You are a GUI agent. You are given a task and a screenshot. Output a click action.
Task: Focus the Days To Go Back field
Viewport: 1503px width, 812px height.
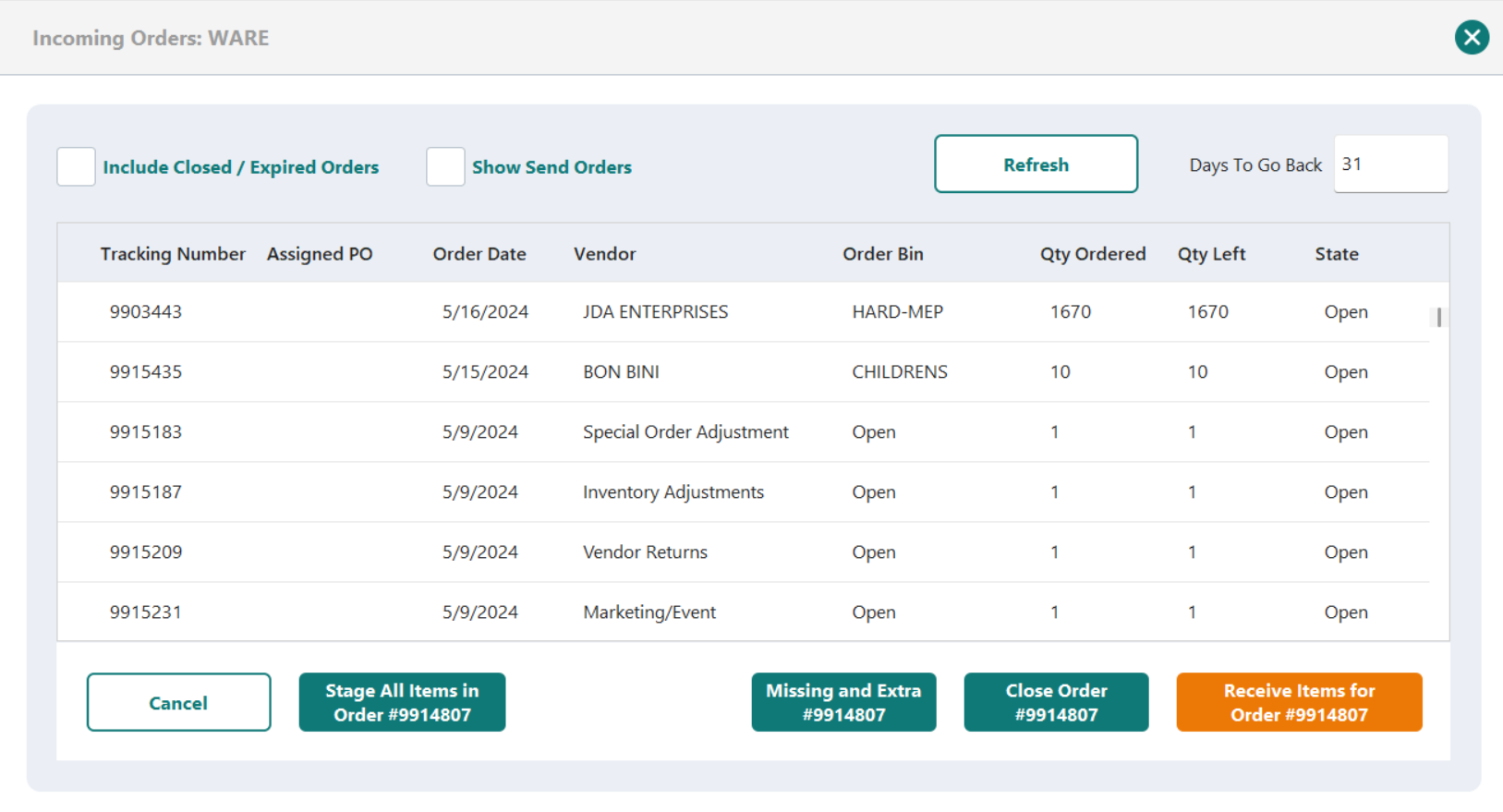click(1390, 164)
